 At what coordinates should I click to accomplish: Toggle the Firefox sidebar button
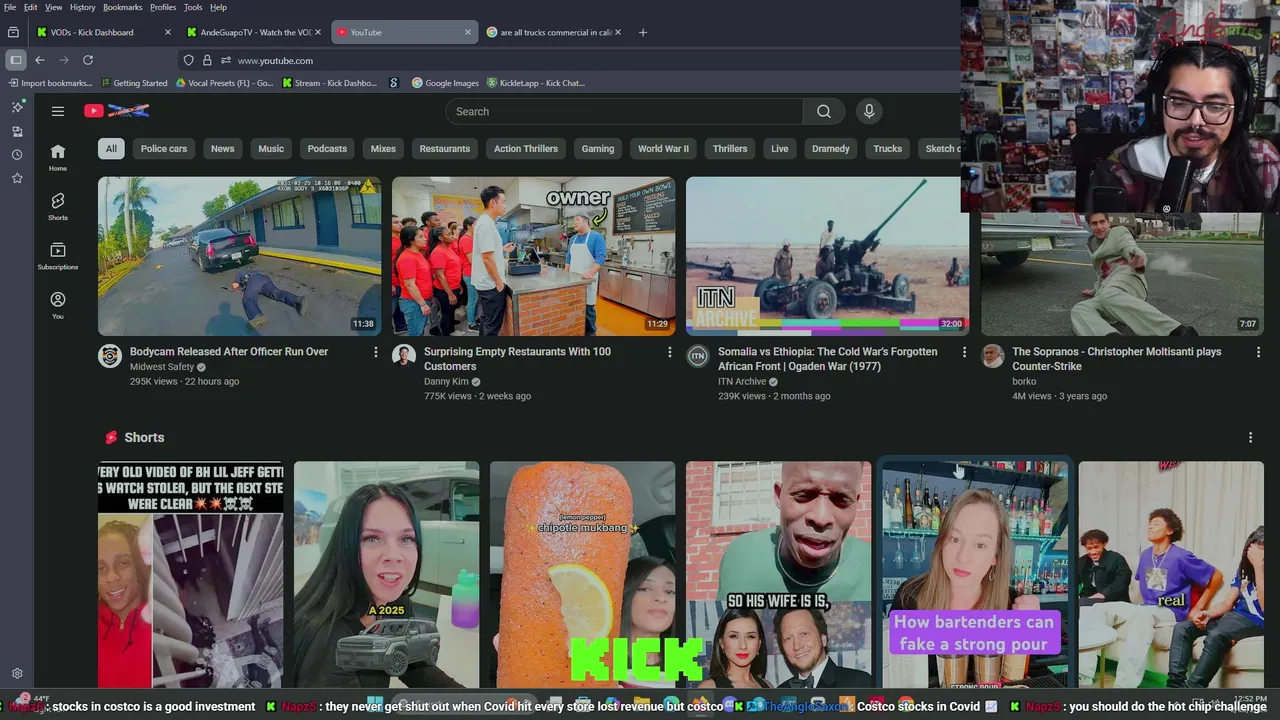pyautogui.click(x=15, y=60)
